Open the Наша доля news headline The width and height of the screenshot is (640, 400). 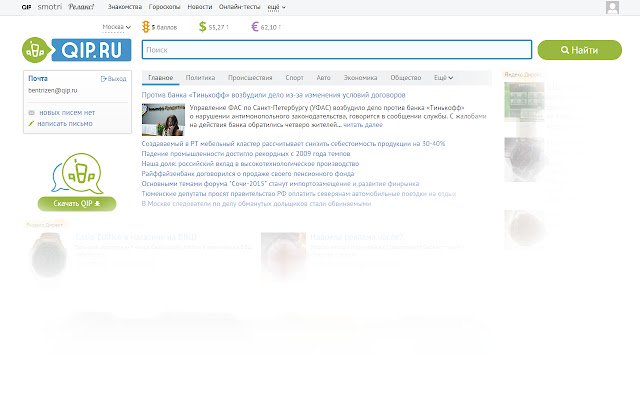pyautogui.click(x=250, y=164)
